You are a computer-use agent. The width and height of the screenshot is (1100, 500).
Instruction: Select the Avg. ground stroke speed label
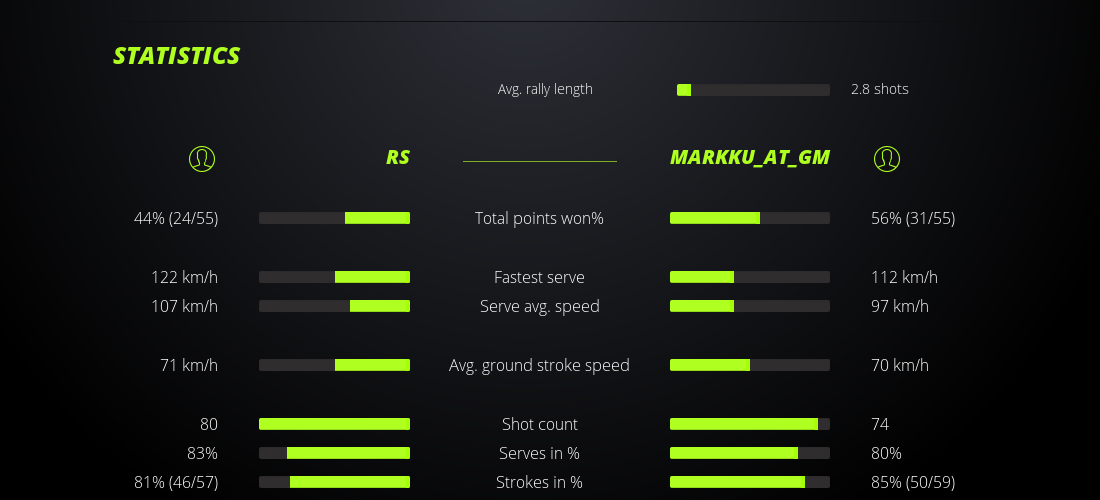(539, 365)
